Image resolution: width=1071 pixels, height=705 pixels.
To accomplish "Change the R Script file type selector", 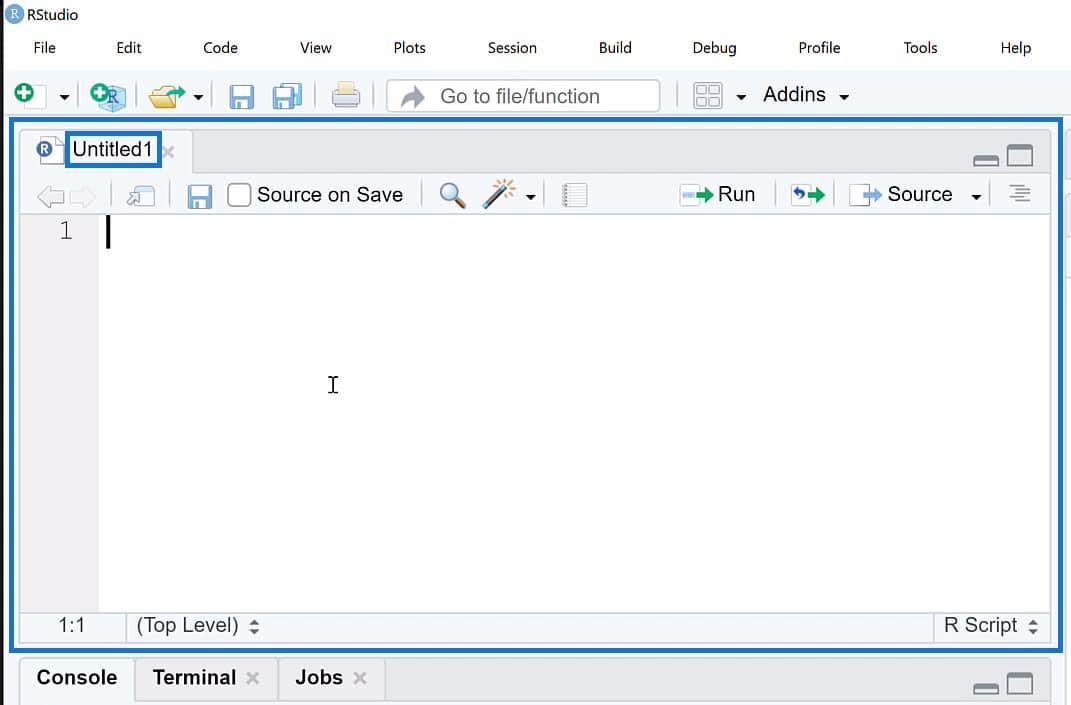I will (990, 625).
